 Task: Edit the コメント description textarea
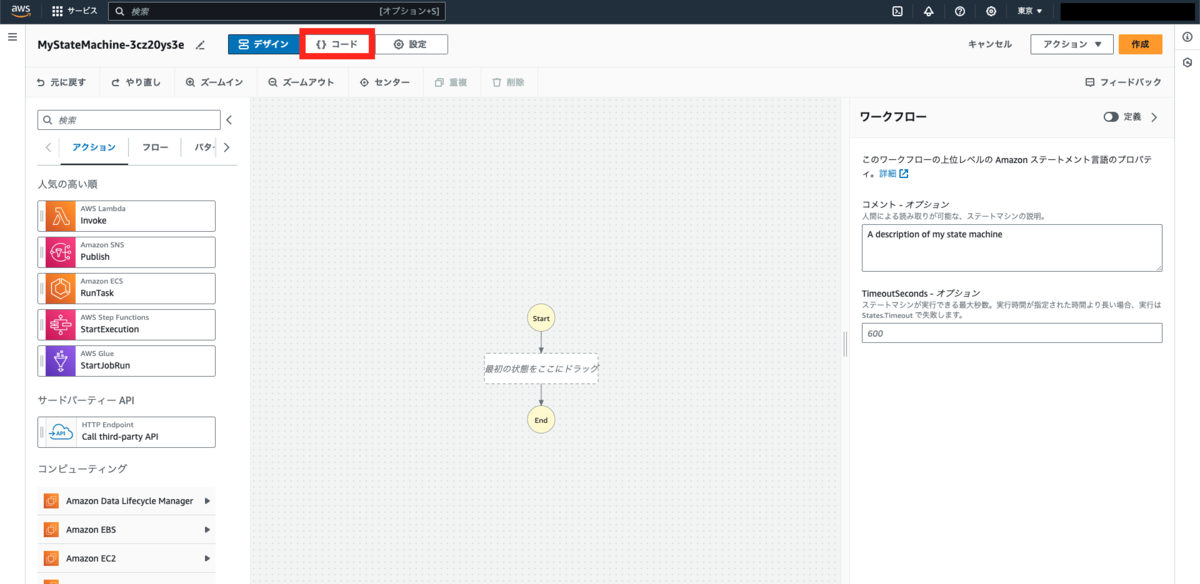(x=1012, y=247)
